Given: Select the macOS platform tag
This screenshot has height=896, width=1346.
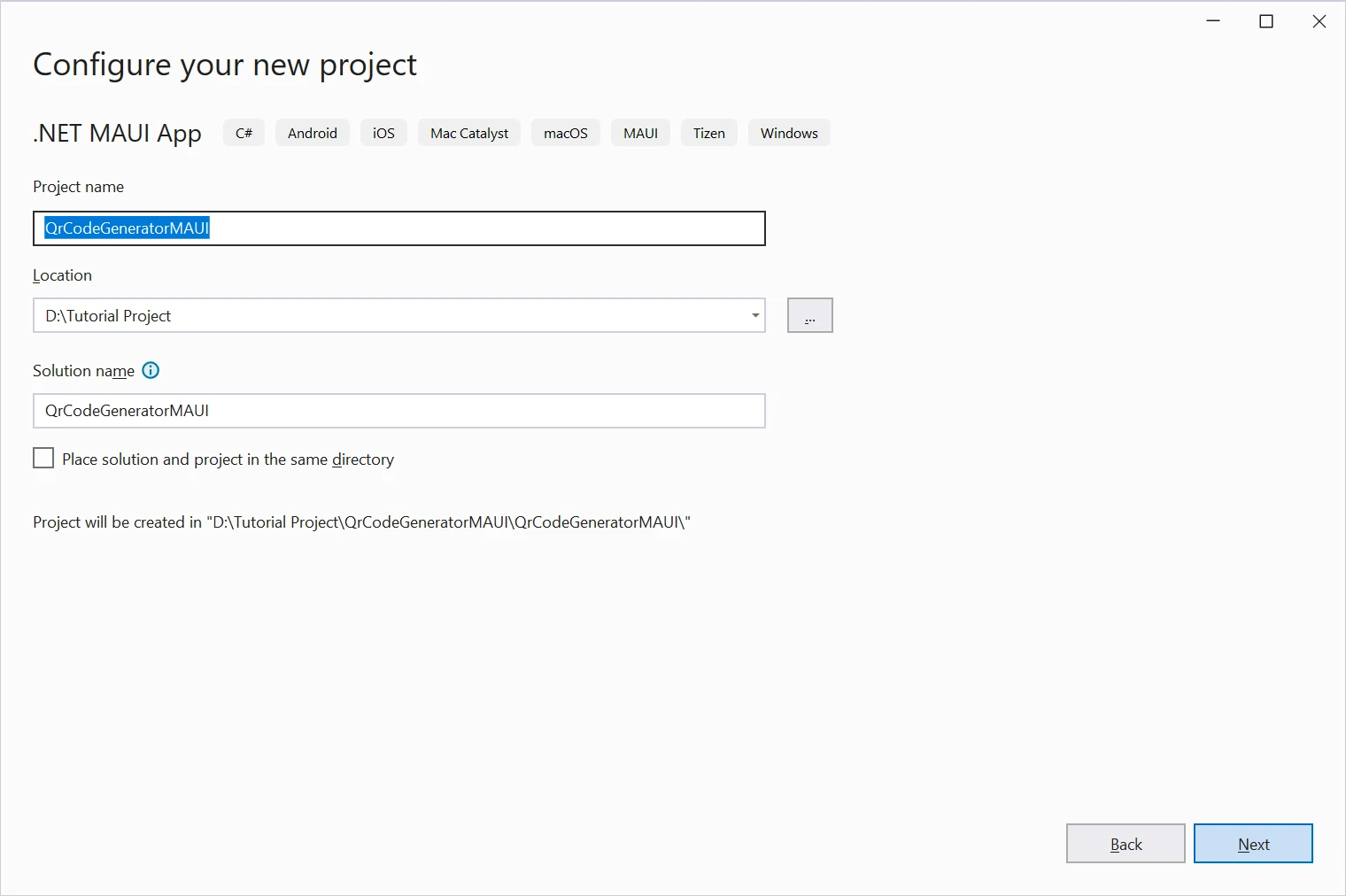Looking at the screenshot, I should tap(565, 133).
